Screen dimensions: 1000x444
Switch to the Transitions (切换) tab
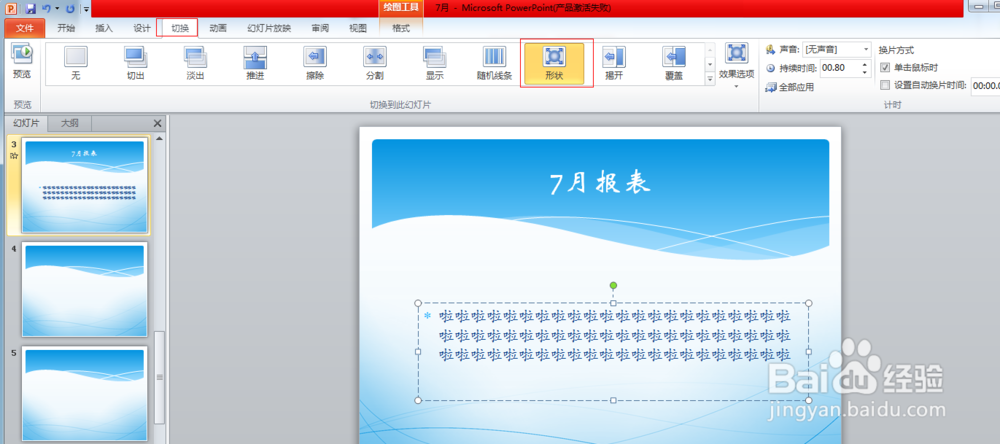(x=180, y=28)
